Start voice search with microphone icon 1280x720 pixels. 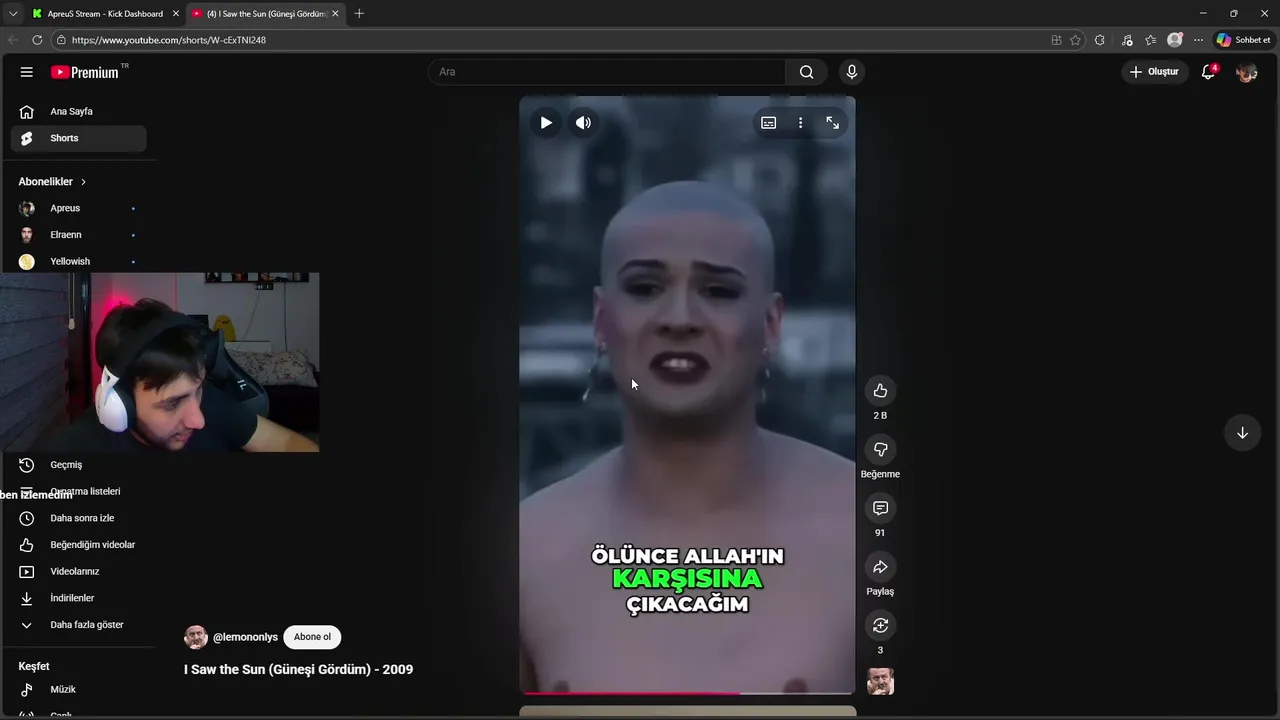(852, 72)
